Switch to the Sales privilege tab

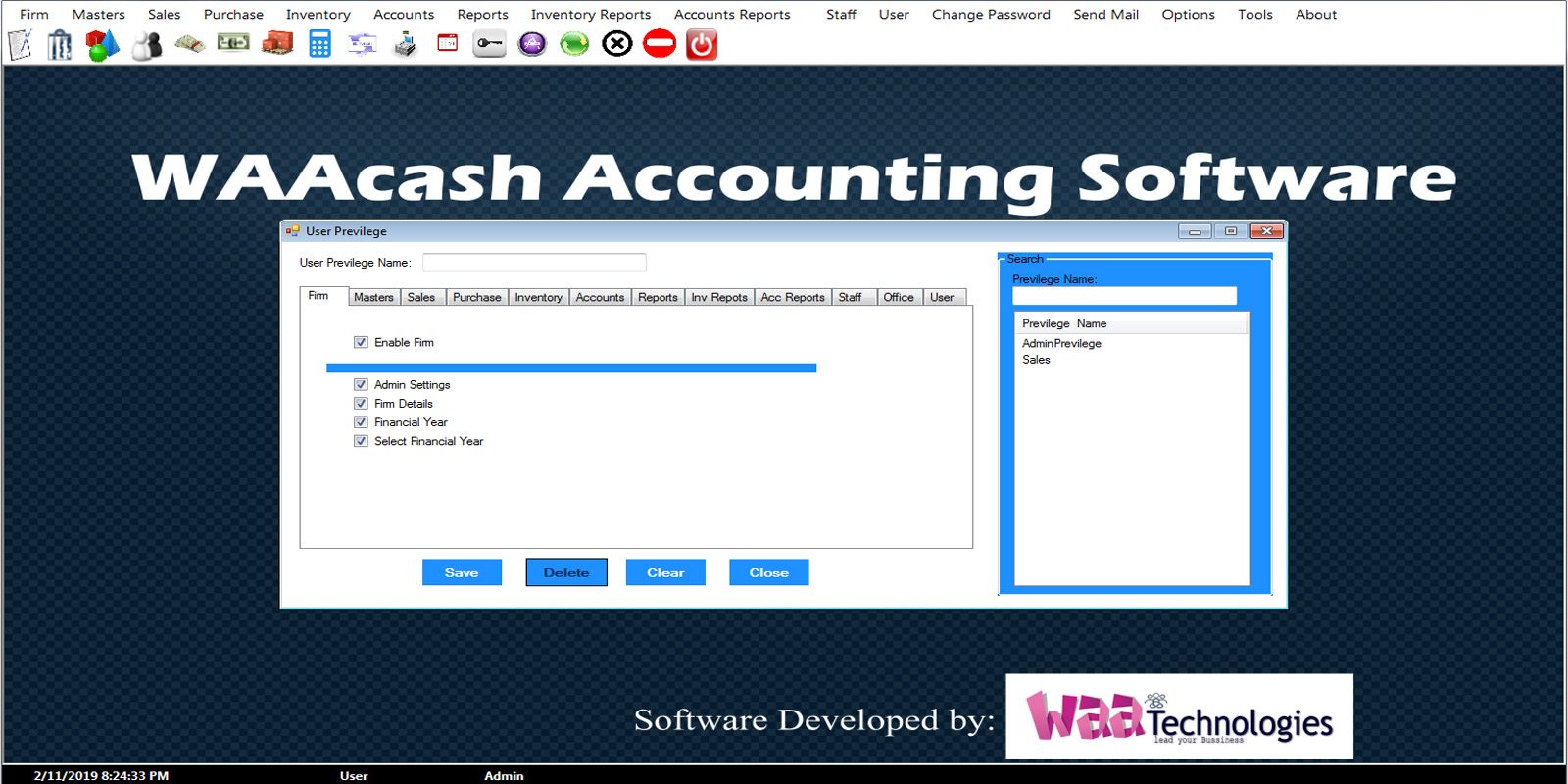(x=421, y=297)
